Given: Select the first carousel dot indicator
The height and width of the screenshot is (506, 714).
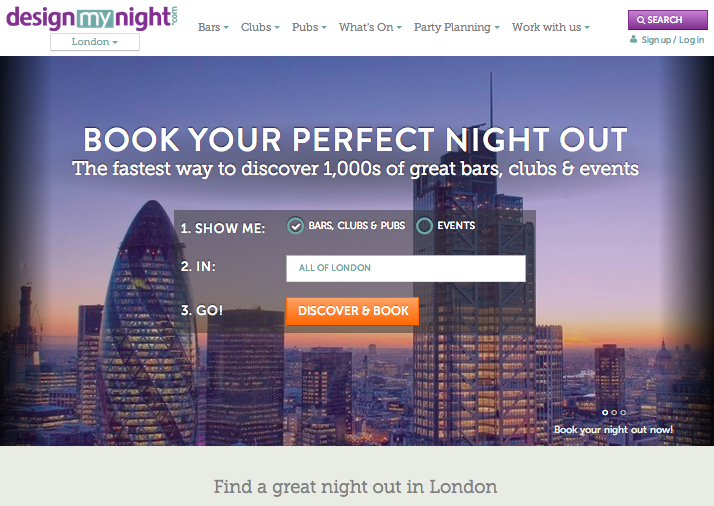Looking at the screenshot, I should point(605,412).
